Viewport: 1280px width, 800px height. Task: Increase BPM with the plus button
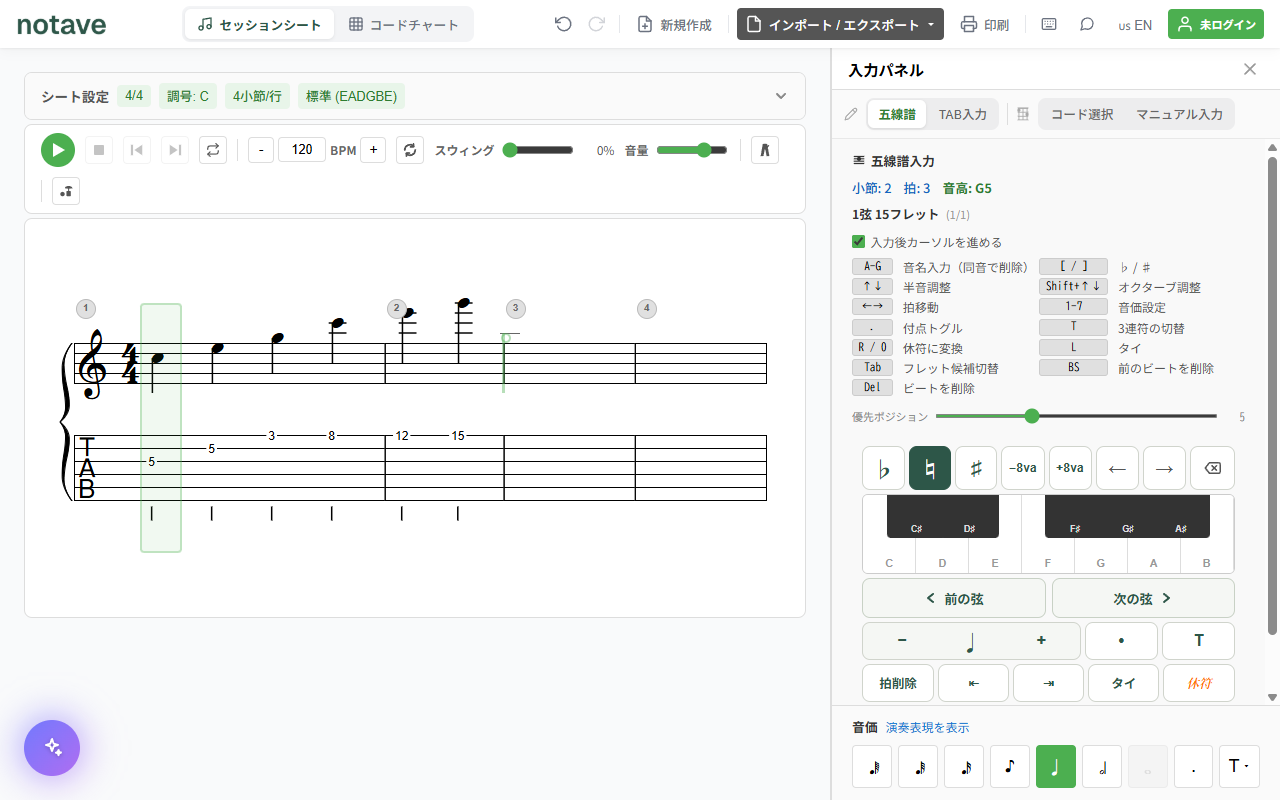[x=373, y=150]
